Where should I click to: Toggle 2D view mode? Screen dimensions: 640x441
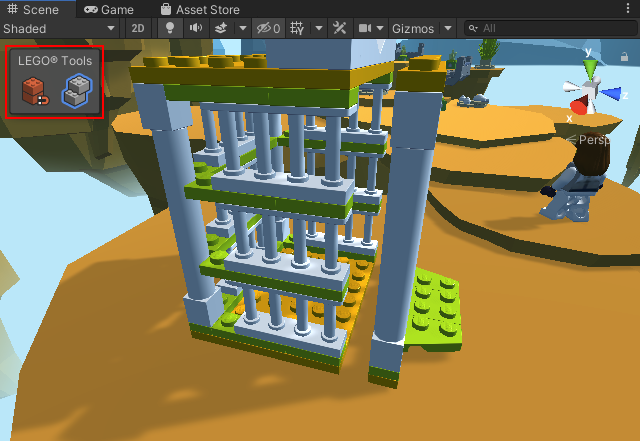[138, 29]
